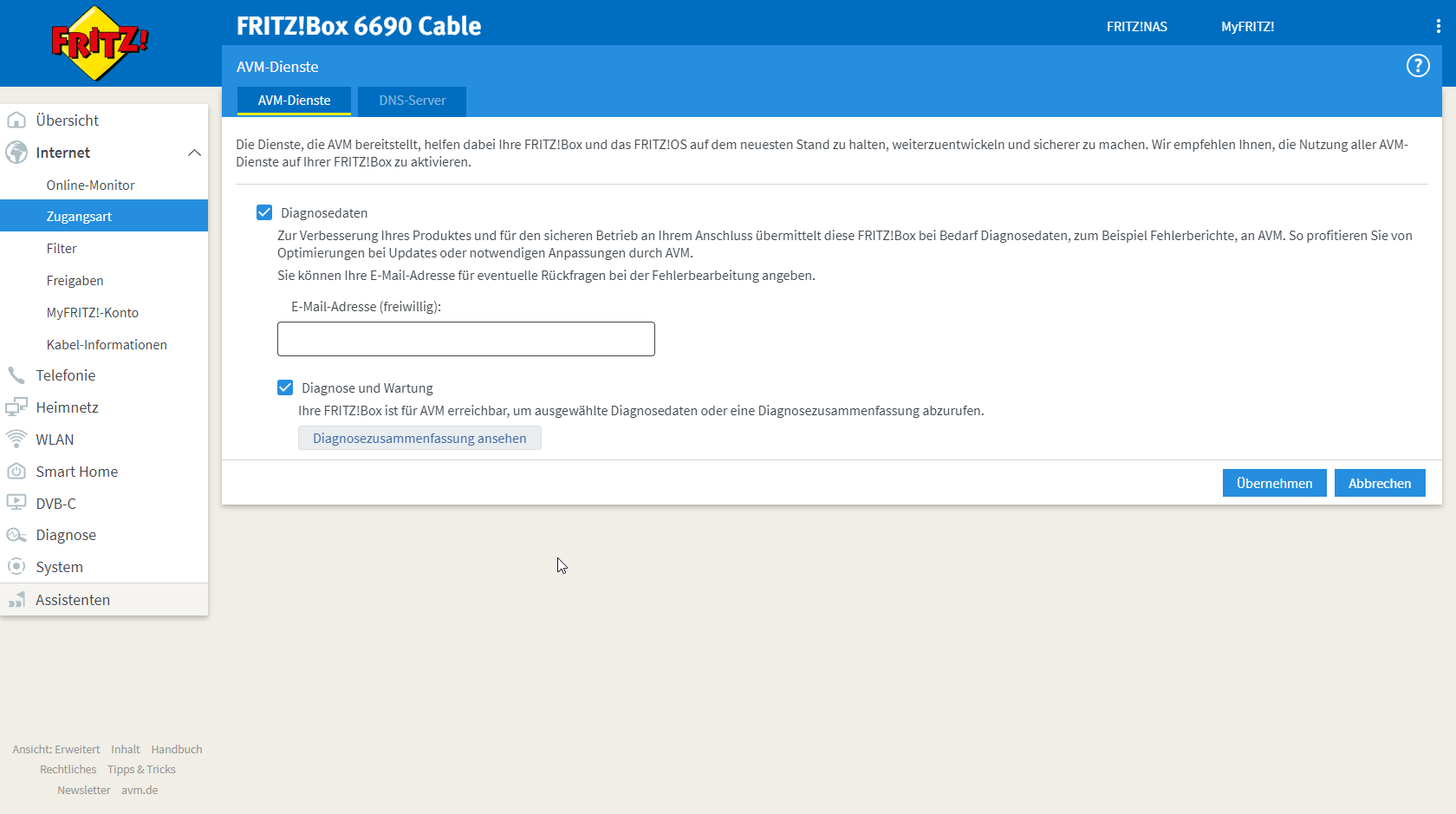Click the DVB-C monitor icon
1456x814 pixels.
(x=16, y=503)
